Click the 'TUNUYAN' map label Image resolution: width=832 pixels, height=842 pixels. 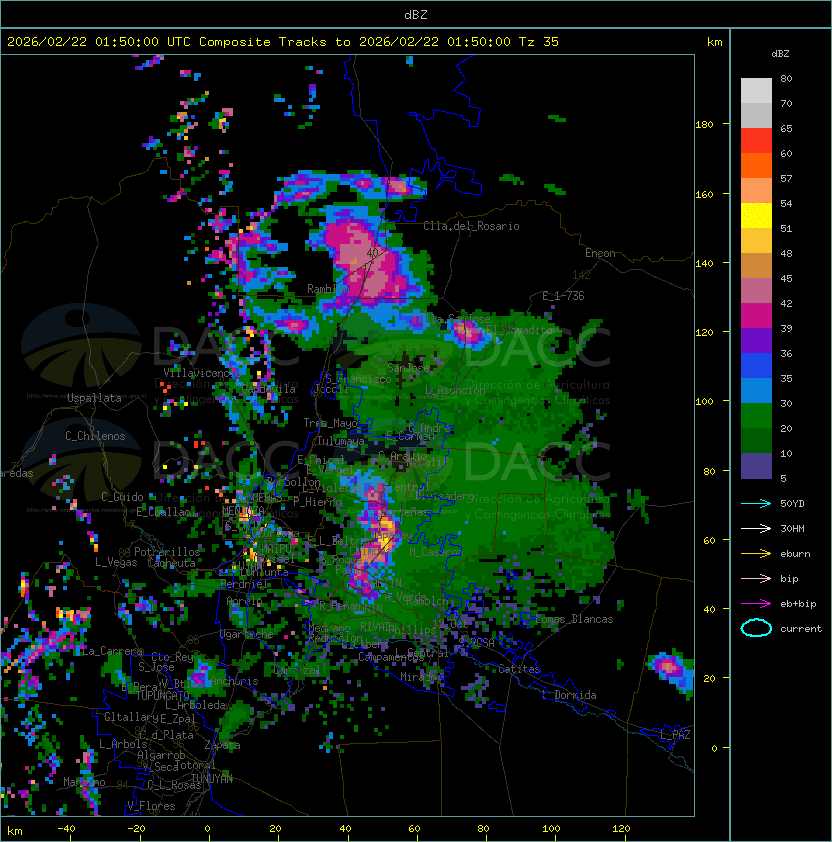(212, 779)
